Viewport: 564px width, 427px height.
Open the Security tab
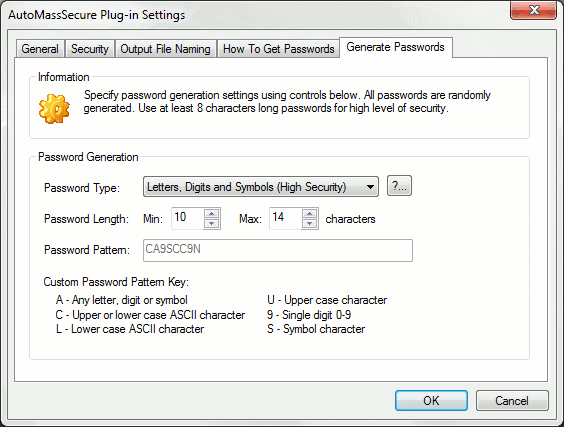tap(90, 49)
